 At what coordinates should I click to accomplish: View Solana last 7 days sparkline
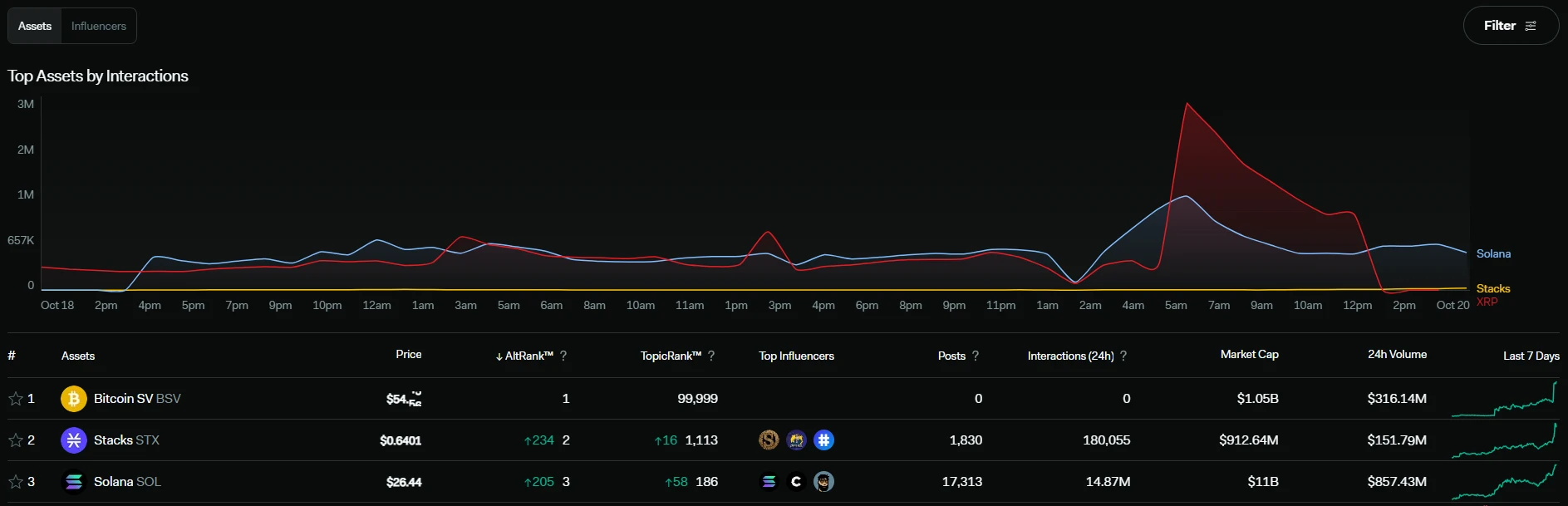pyautogui.click(x=1504, y=482)
